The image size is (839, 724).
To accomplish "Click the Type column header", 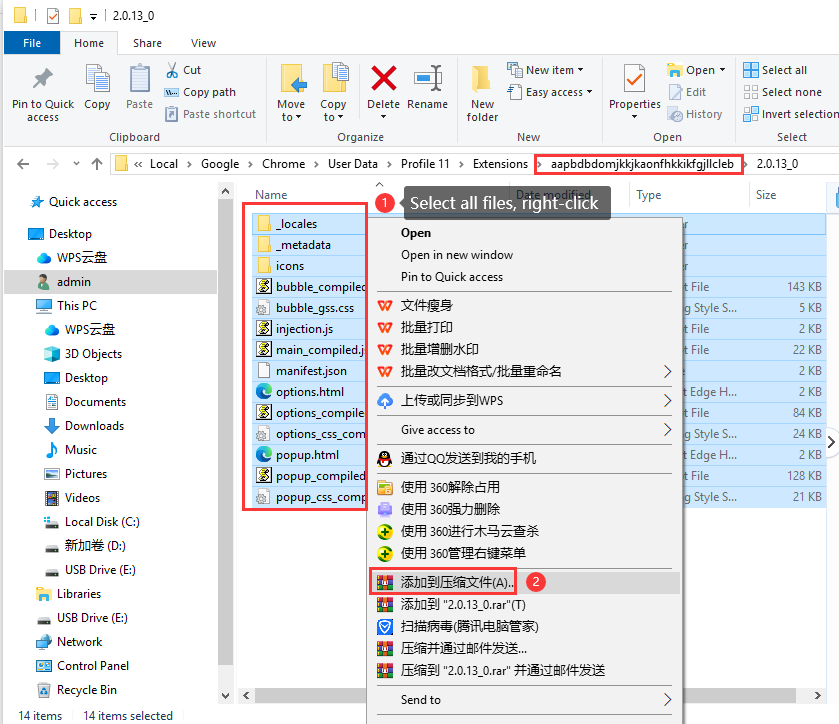I will click(x=649, y=195).
